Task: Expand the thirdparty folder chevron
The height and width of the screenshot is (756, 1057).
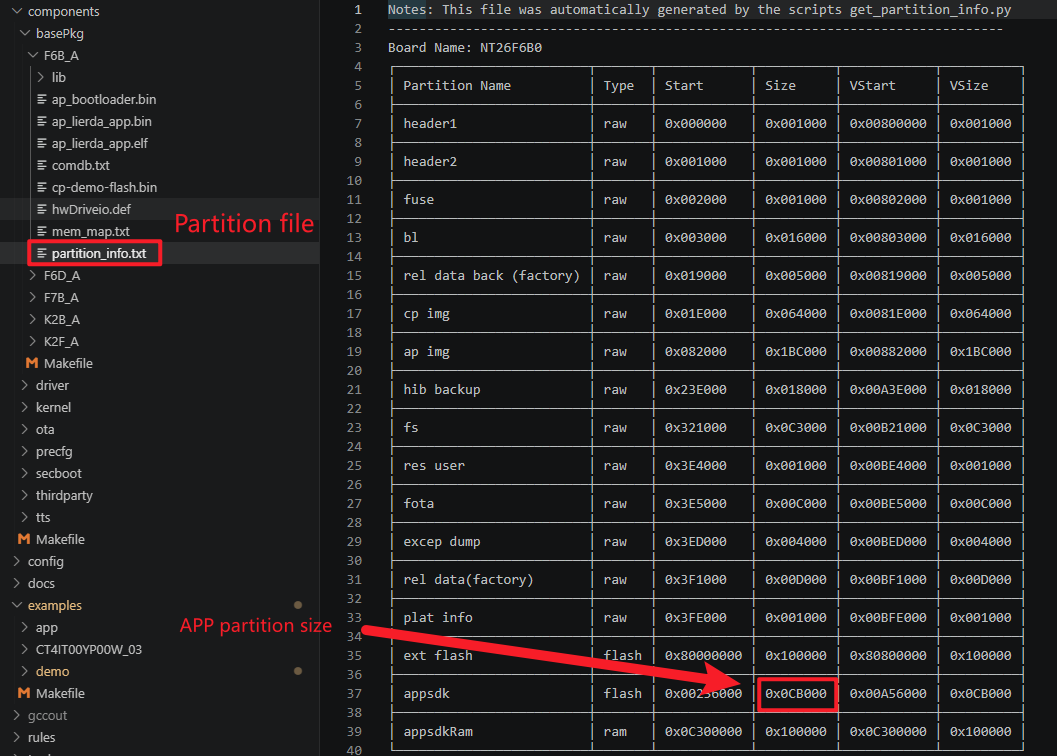Action: click(x=25, y=495)
